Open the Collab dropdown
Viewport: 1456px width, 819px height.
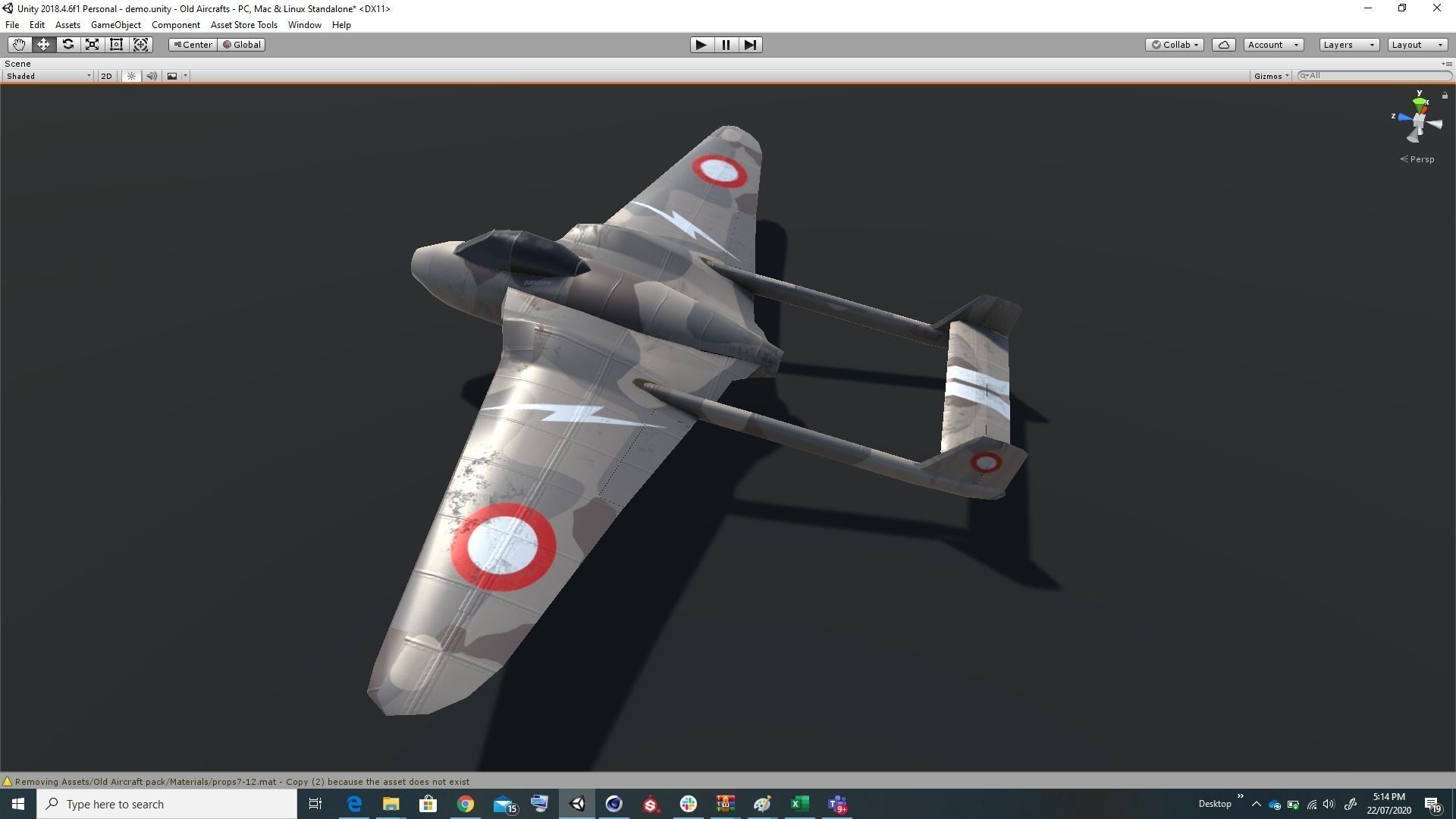[1175, 45]
